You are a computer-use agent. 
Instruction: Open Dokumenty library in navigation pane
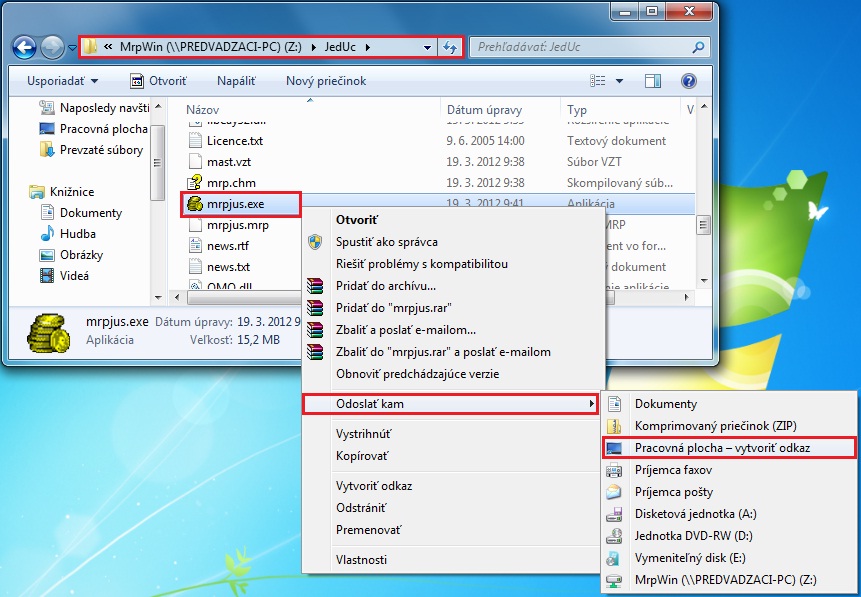81,213
